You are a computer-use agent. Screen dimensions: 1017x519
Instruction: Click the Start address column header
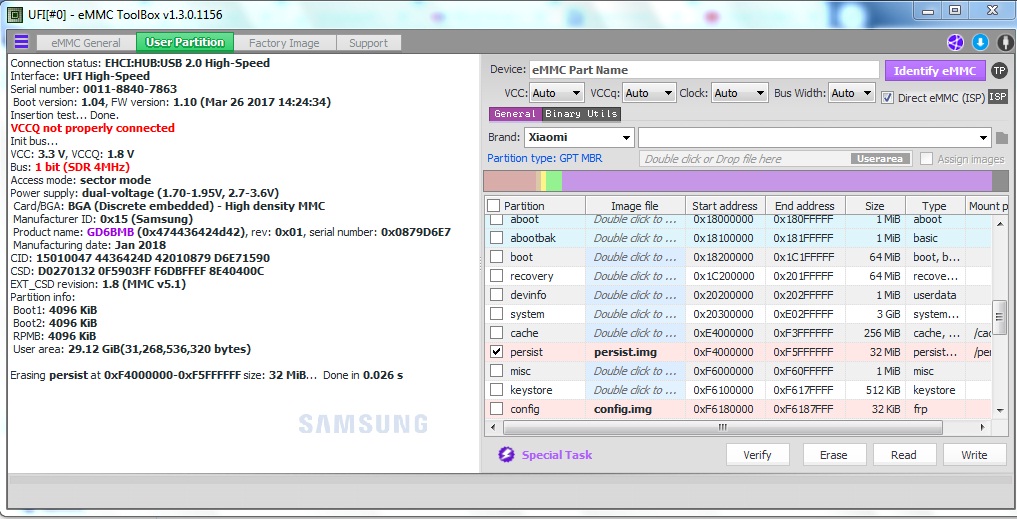point(725,206)
